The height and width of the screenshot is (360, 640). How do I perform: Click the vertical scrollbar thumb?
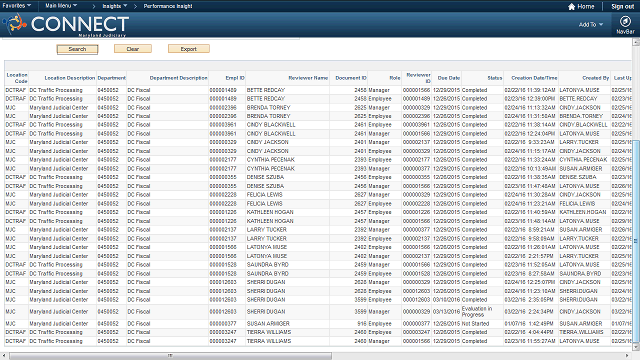click(636, 241)
